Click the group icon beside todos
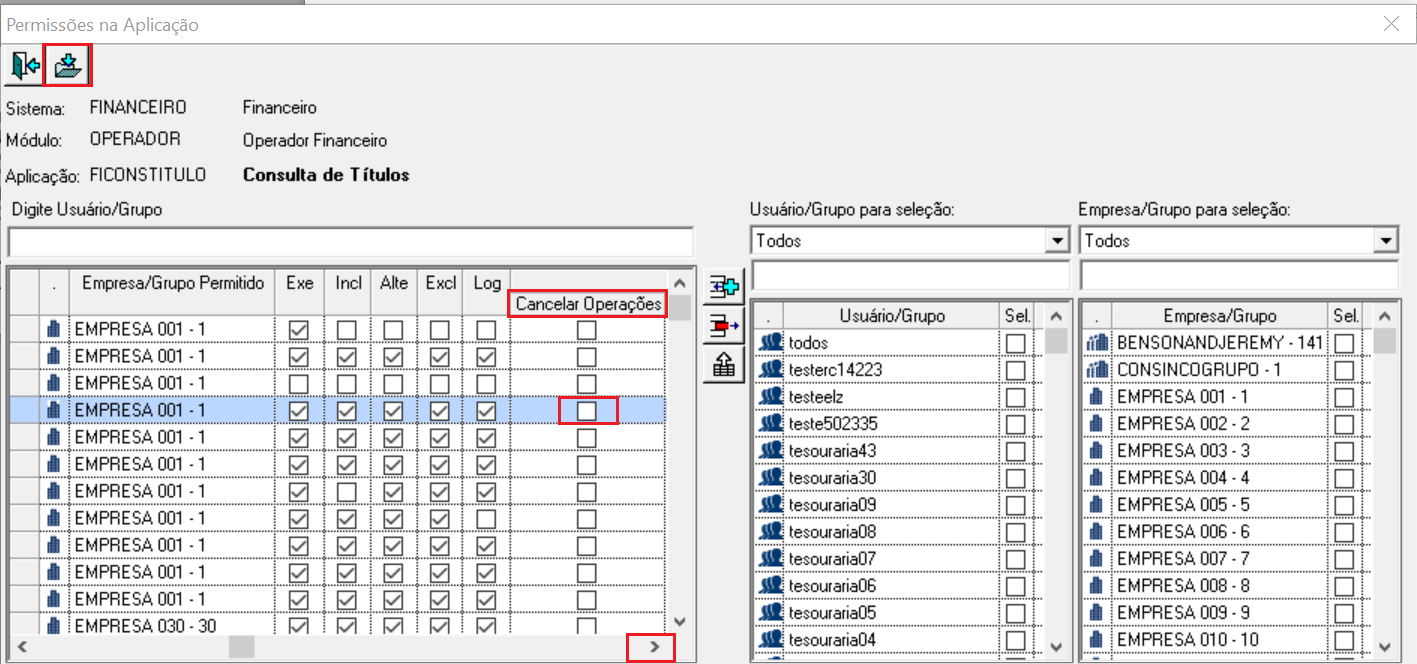 pos(771,343)
